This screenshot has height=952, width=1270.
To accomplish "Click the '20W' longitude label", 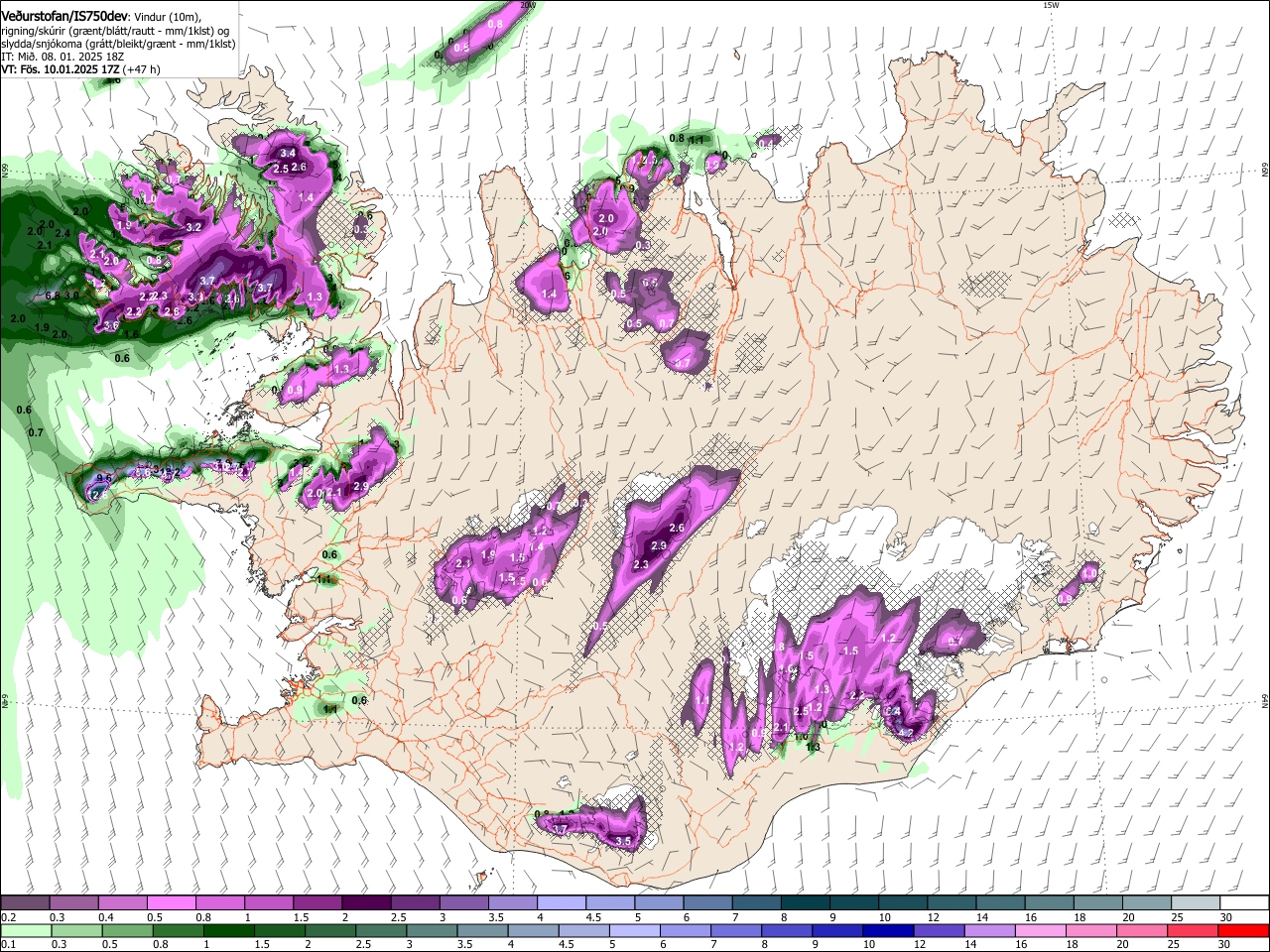I will pyautogui.click(x=528, y=5).
